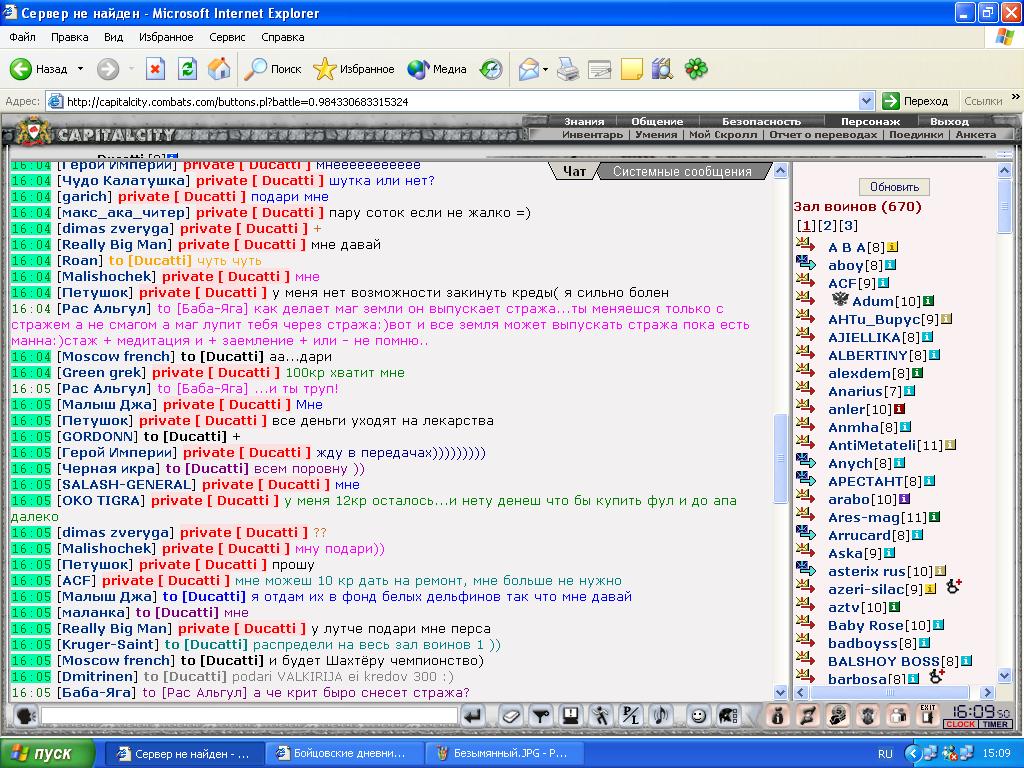Switch display to CLOCK mode

pyautogui.click(x=961, y=724)
